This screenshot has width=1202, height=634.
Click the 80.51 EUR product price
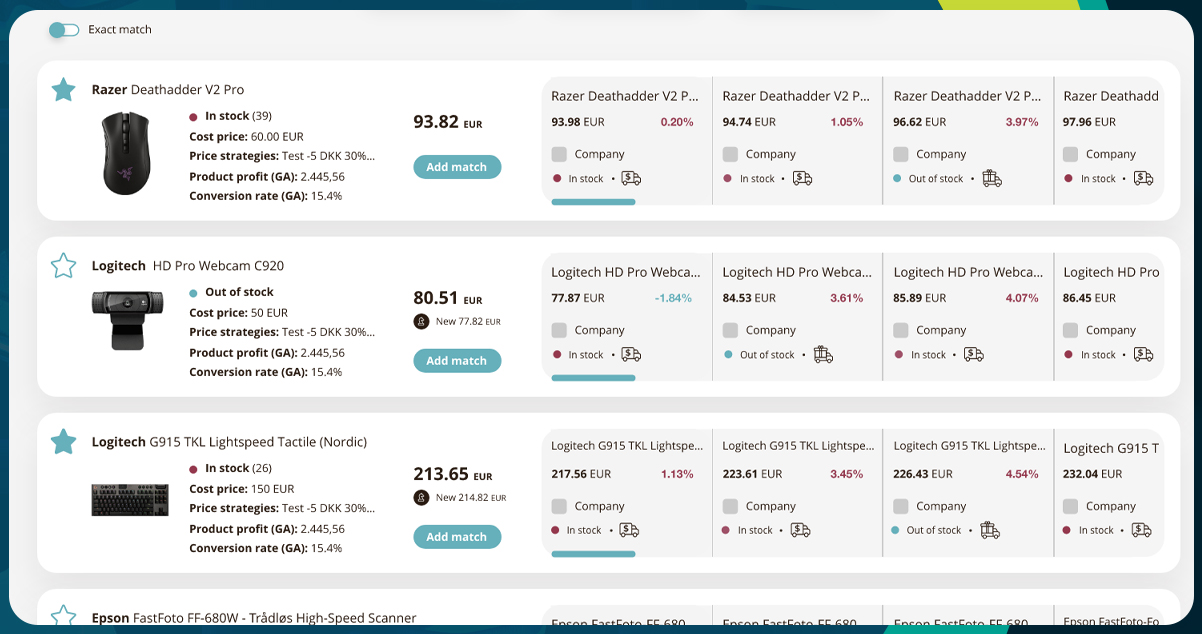(x=448, y=298)
